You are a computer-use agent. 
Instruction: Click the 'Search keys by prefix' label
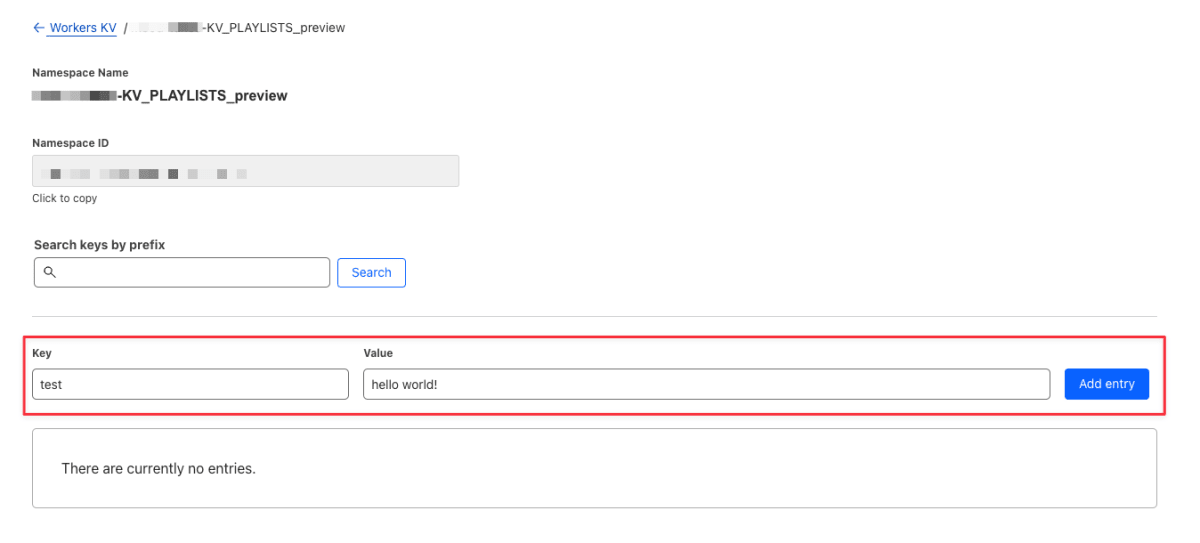100,244
